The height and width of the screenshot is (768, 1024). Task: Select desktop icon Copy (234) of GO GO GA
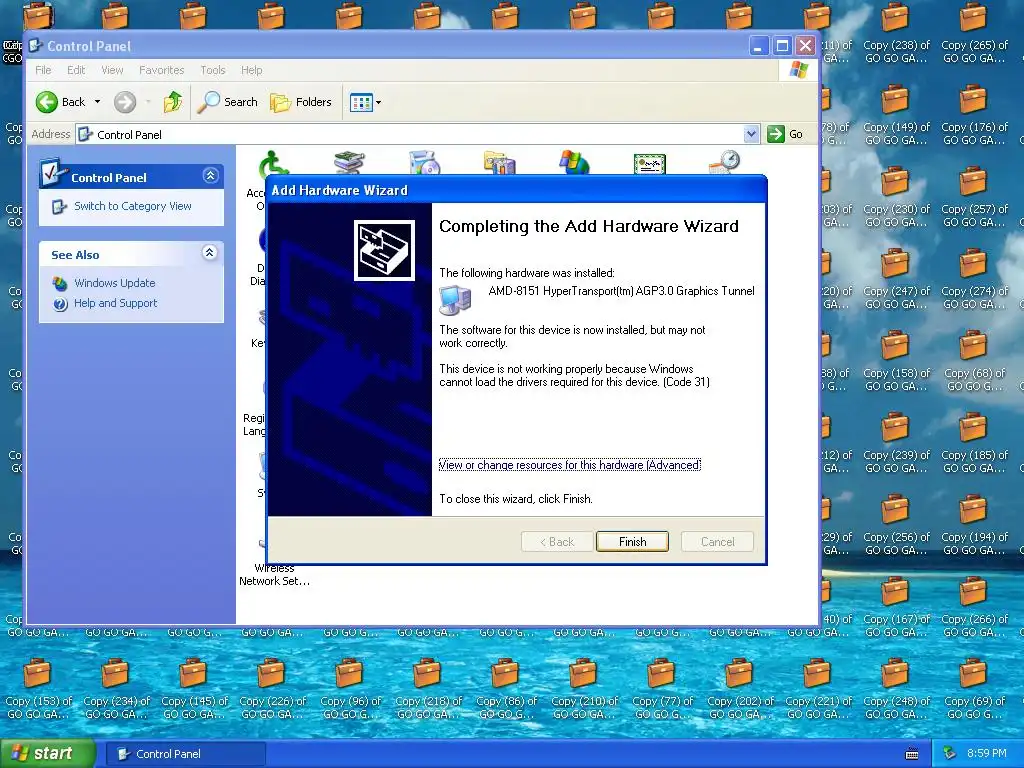click(x=116, y=689)
